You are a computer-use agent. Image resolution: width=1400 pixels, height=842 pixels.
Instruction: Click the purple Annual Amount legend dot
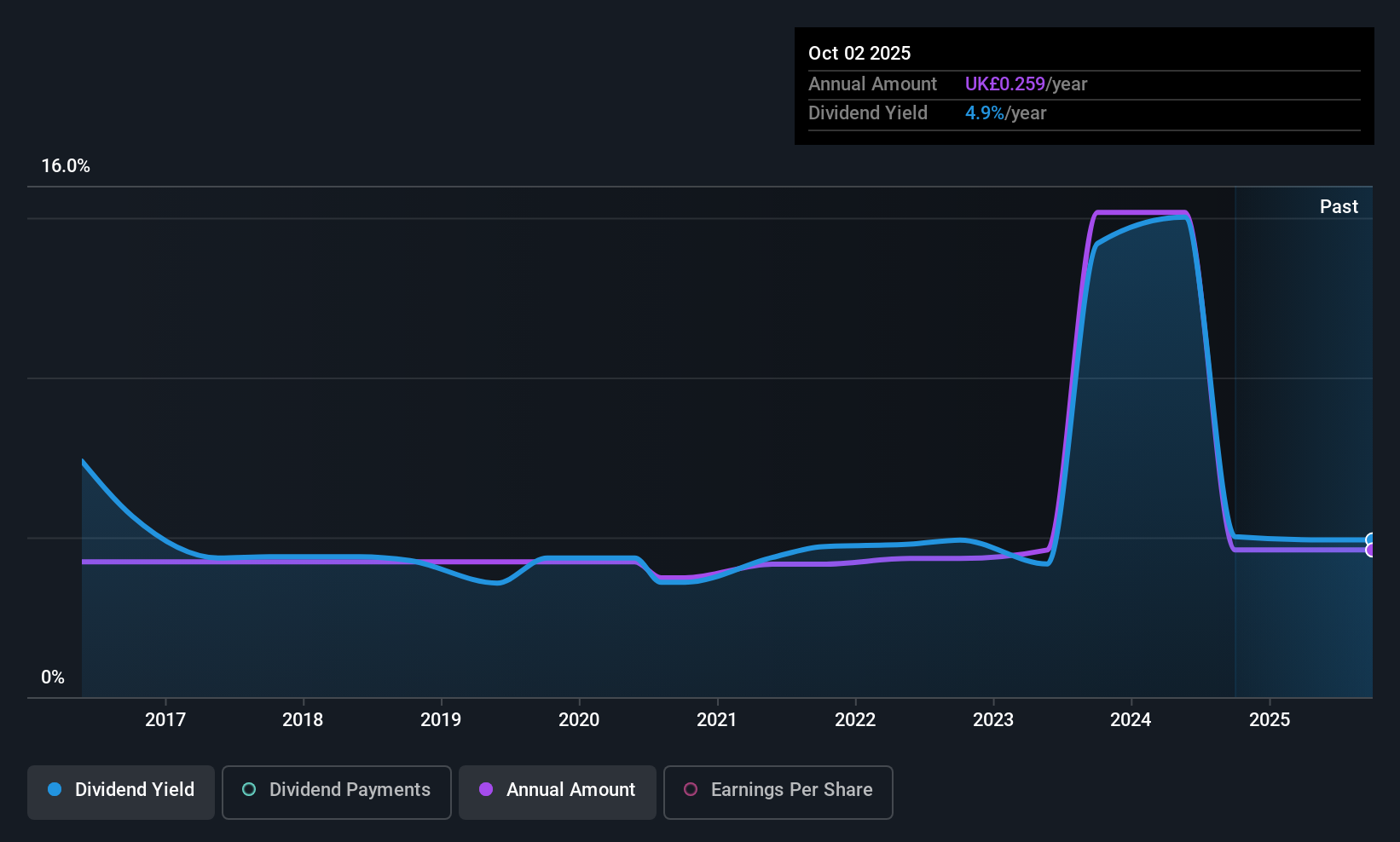(486, 790)
